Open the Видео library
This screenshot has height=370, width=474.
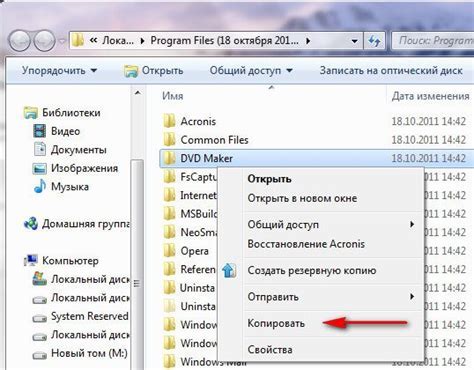(57, 131)
